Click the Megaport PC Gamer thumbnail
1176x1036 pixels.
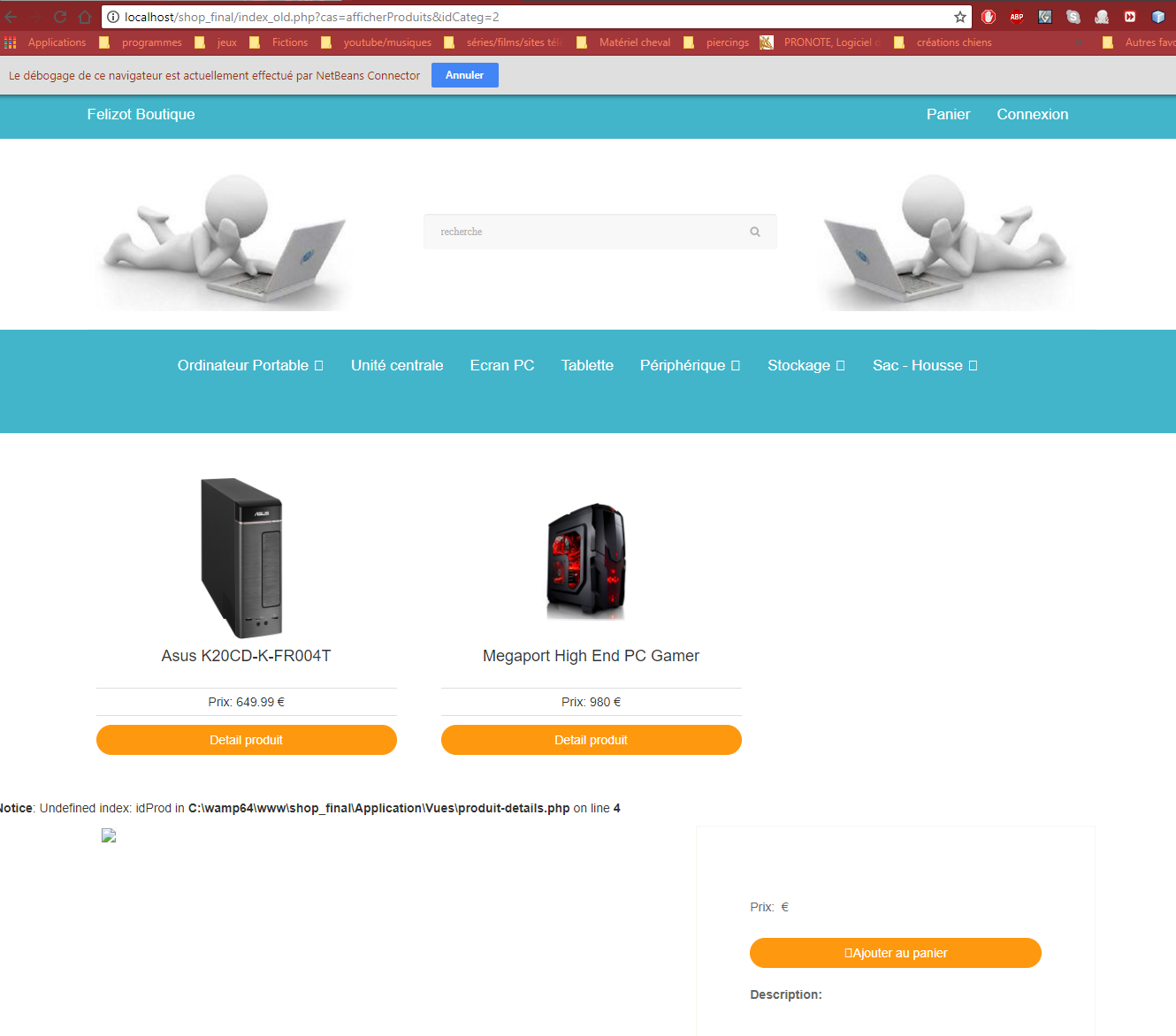[x=586, y=560]
